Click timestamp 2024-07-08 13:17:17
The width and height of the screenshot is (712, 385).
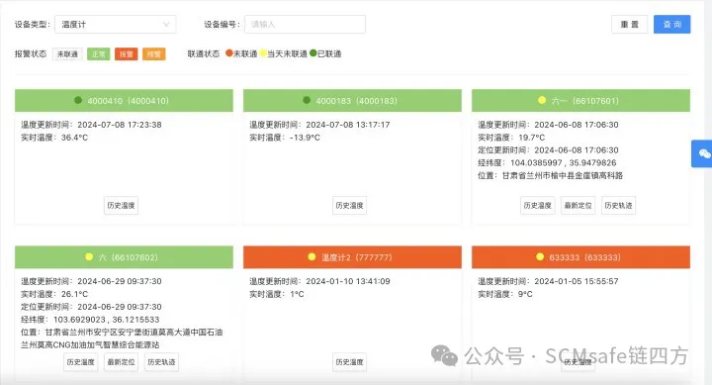348,125
